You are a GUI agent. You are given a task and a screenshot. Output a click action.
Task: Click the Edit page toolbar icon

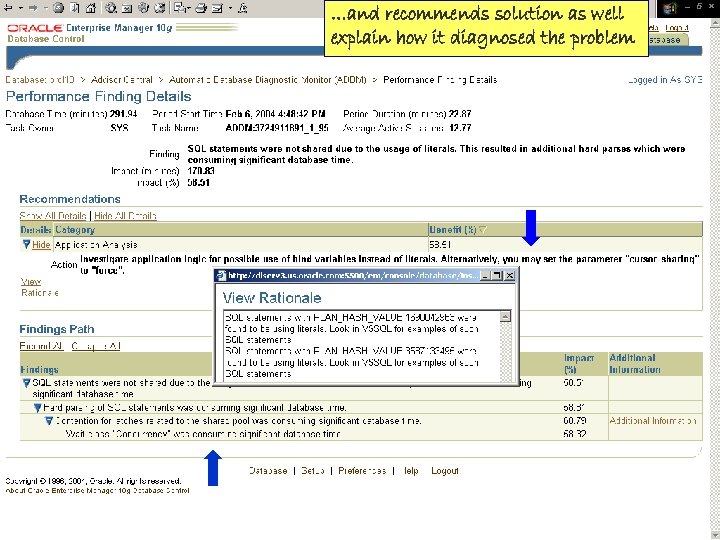click(x=218, y=8)
